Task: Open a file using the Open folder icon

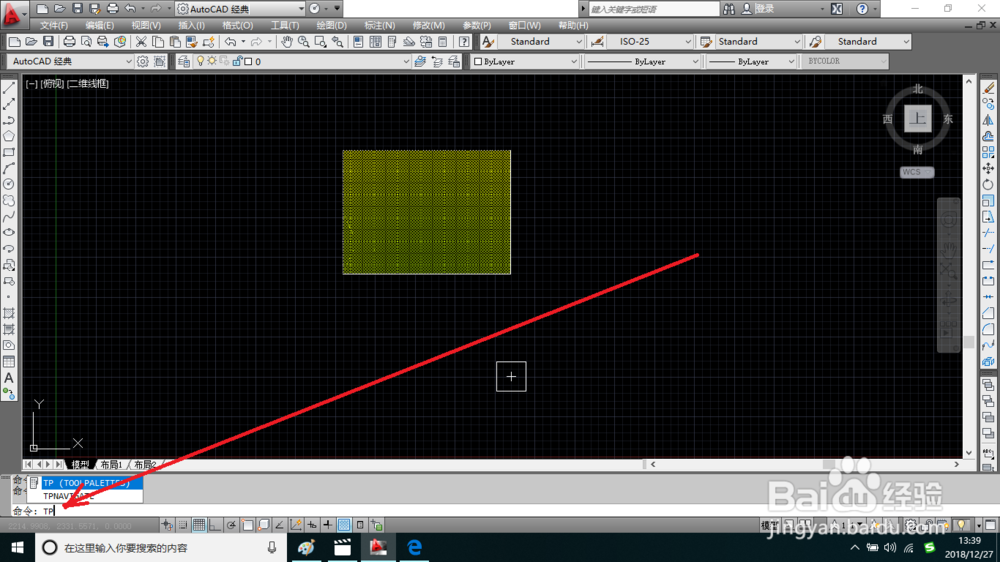Action: (31, 42)
